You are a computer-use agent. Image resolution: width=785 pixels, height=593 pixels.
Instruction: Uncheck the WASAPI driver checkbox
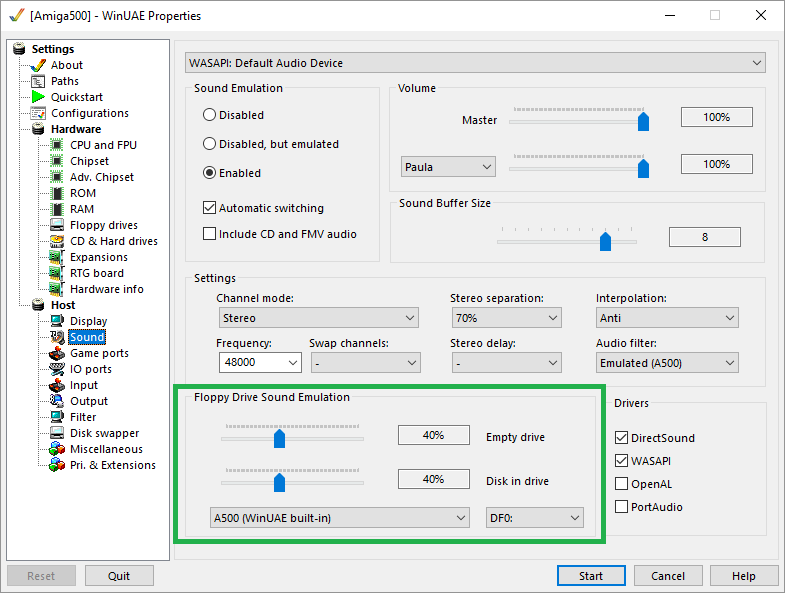tap(621, 461)
